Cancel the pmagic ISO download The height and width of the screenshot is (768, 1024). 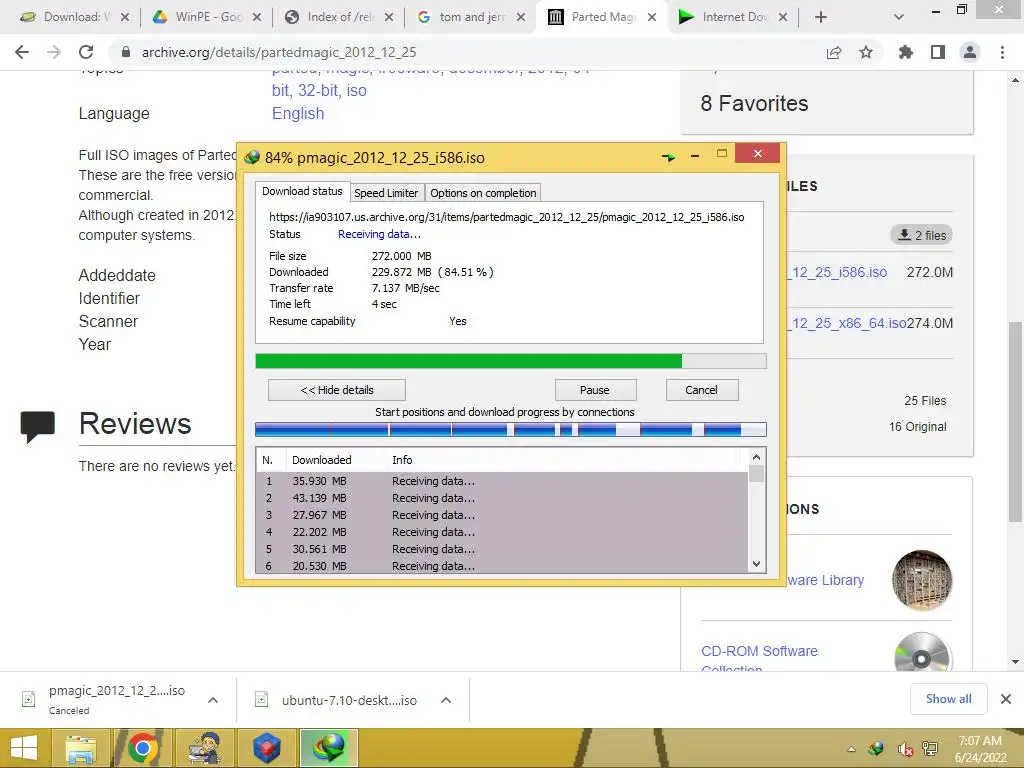point(701,390)
